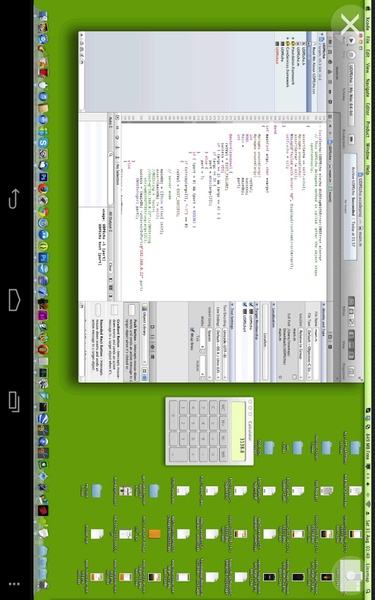Click the Finder icon in the Dock
Image resolution: width=375 pixels, height=600 pixels.
(x=43, y=16)
